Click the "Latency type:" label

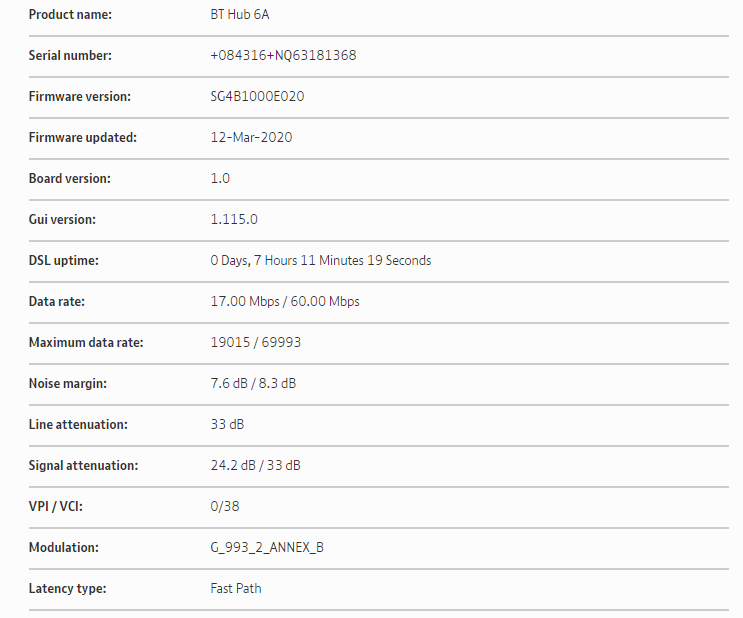click(67, 589)
